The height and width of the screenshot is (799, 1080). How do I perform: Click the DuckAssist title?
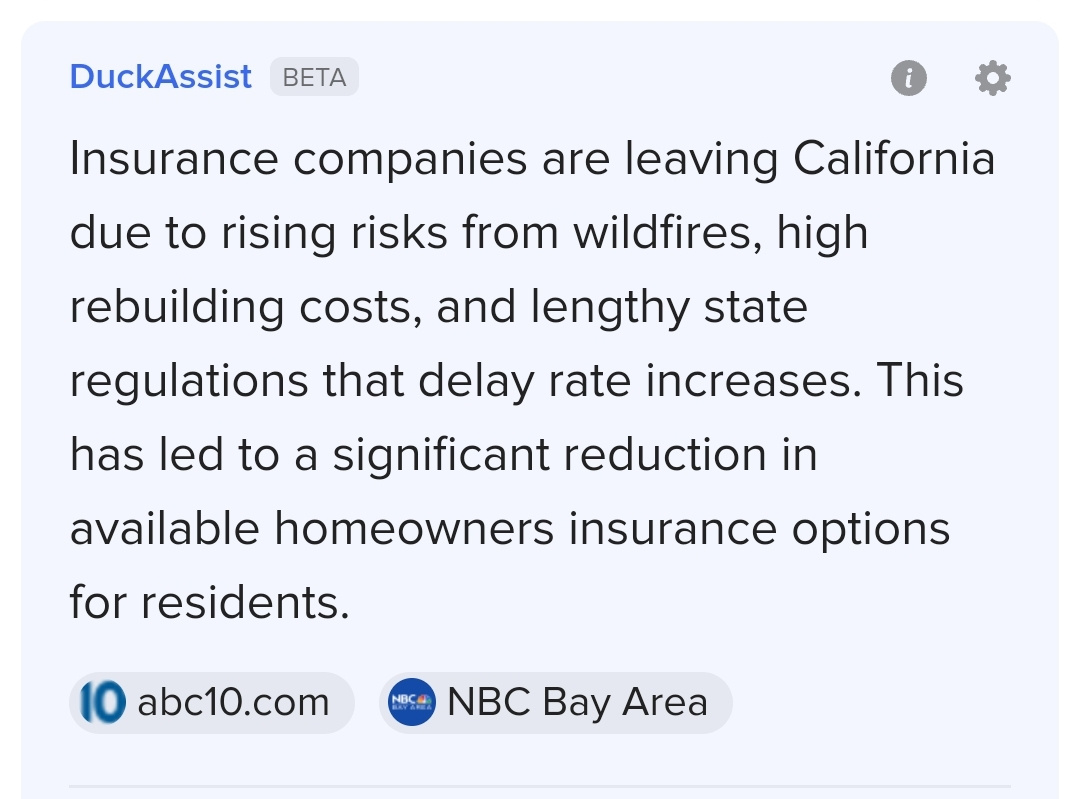pos(161,77)
